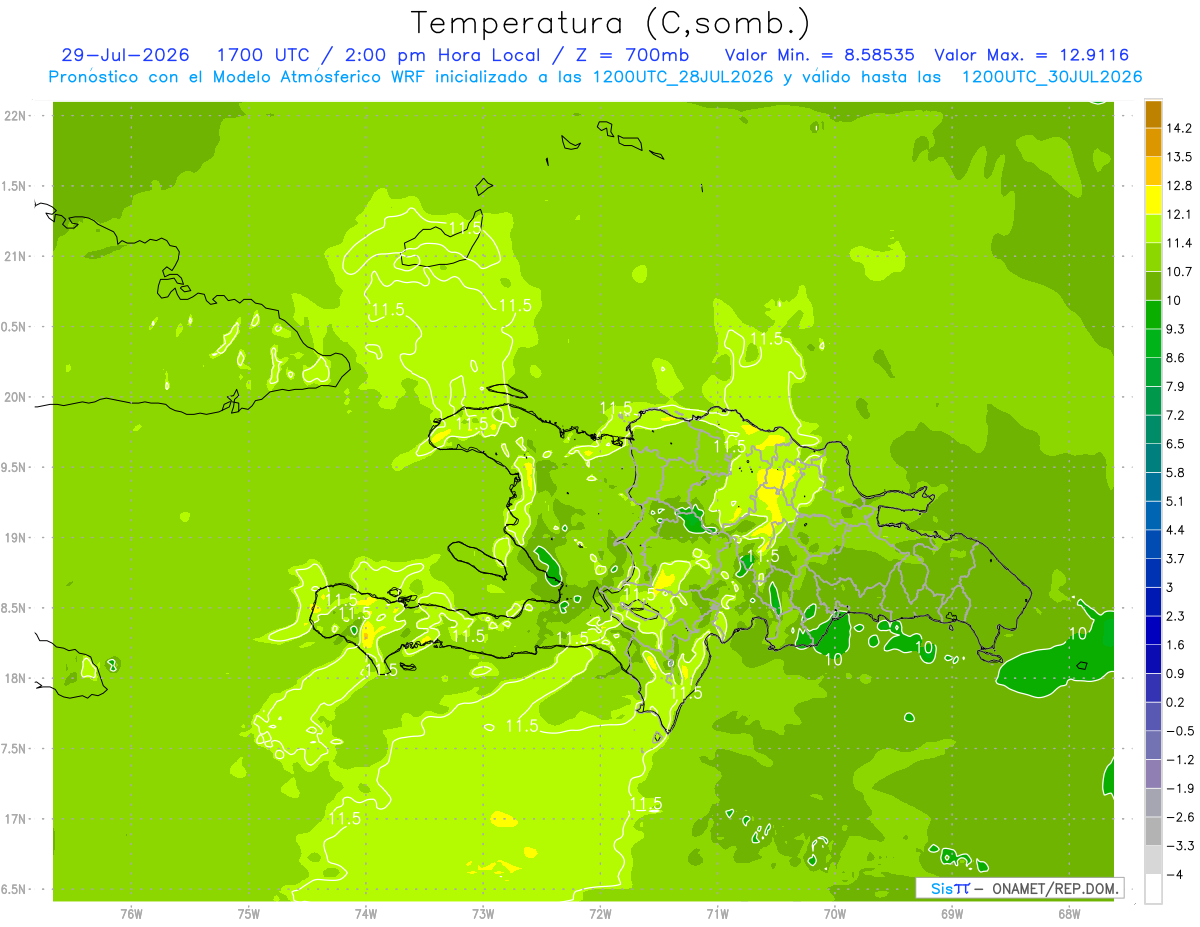Screen dimensions: 1200x927
Task: Click the "12.1" color scale value
Action: pyautogui.click(x=1180, y=214)
